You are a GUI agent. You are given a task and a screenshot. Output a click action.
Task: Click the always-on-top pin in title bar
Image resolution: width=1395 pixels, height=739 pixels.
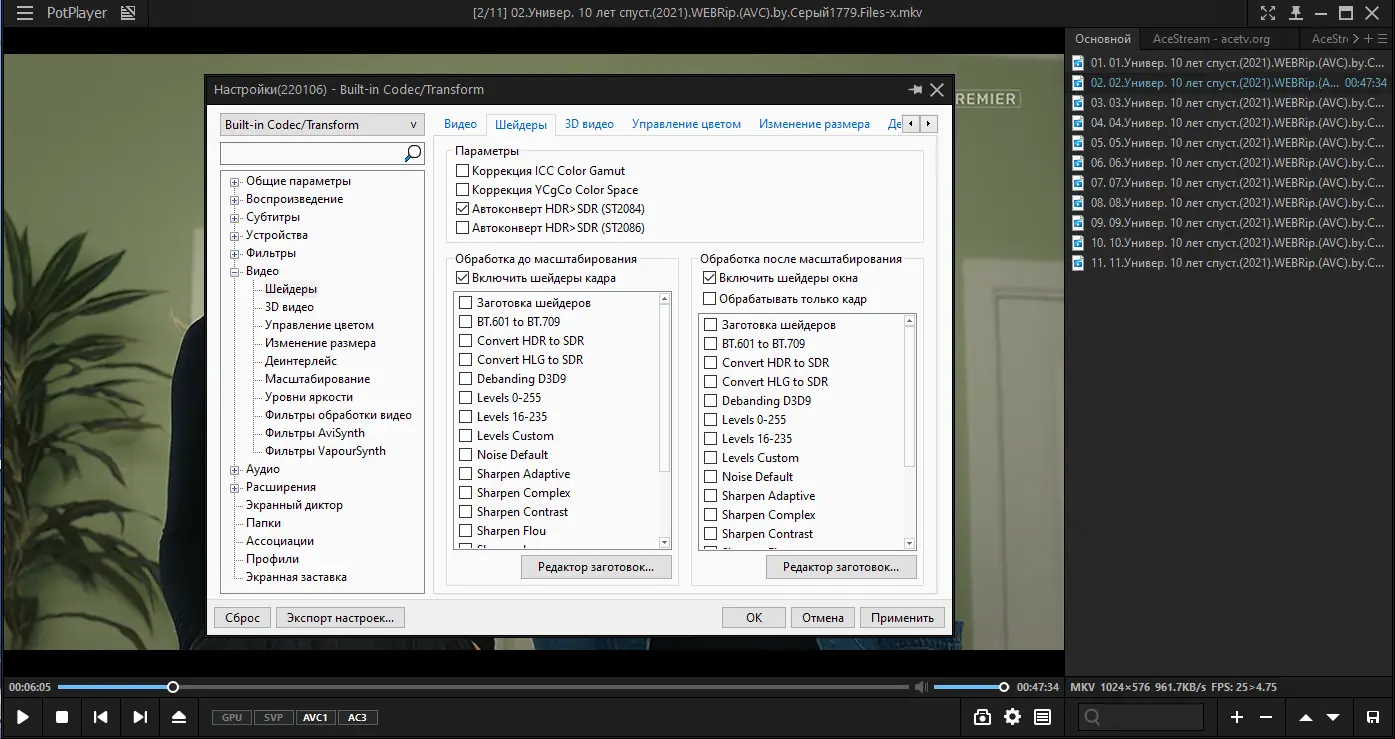(1296, 13)
